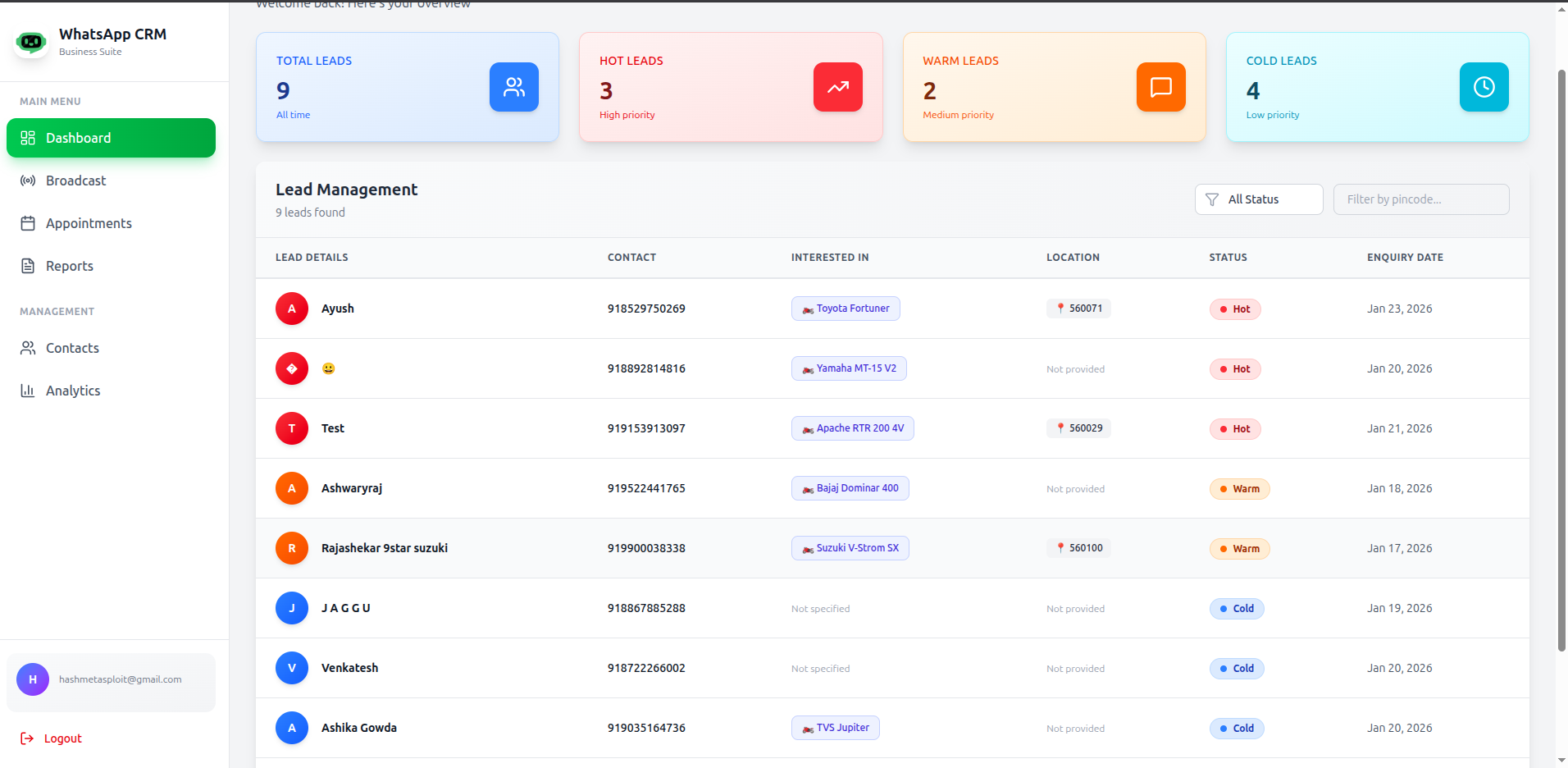This screenshot has height=768, width=1568.
Task: Open the All Status filter dropdown
Action: (x=1259, y=199)
